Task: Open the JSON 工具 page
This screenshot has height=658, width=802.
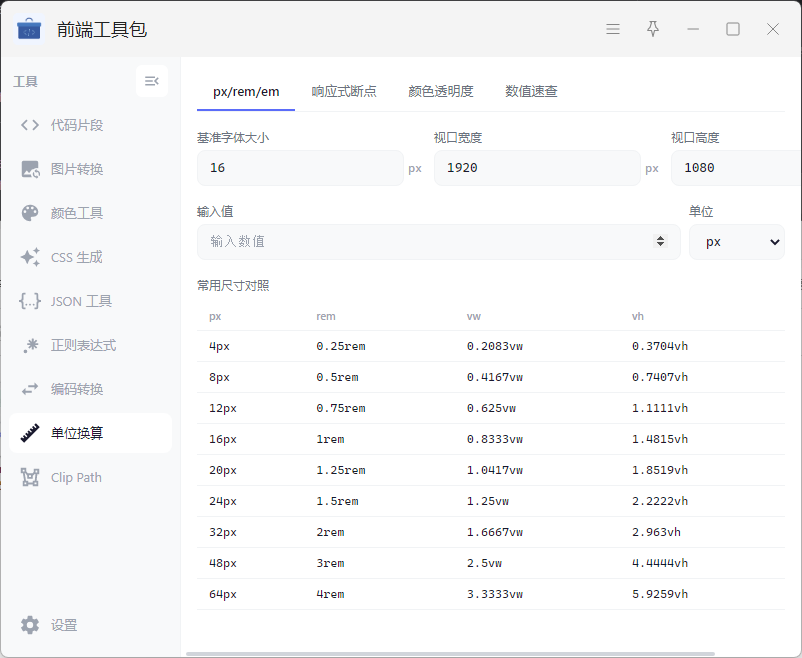Action: click(91, 301)
